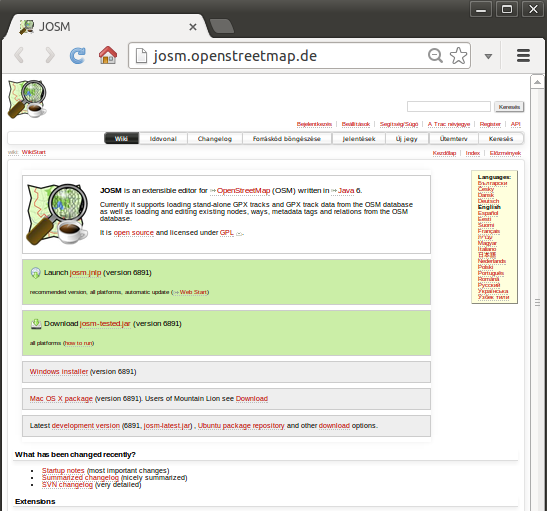Open the A Trac névjegye link
This screenshot has height=511, width=547.
click(x=449, y=124)
